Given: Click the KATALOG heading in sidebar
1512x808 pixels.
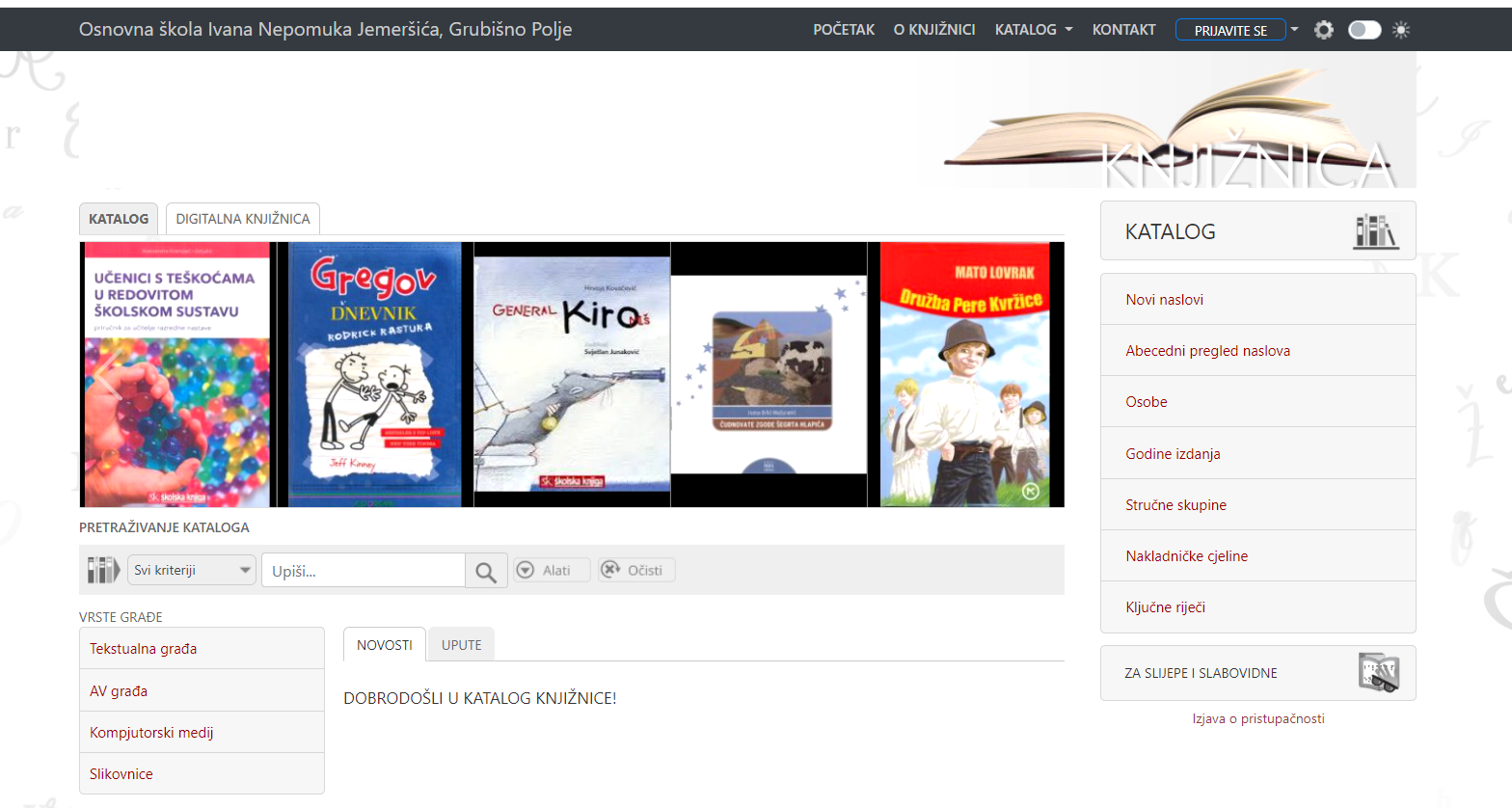Looking at the screenshot, I should pyautogui.click(x=1170, y=231).
